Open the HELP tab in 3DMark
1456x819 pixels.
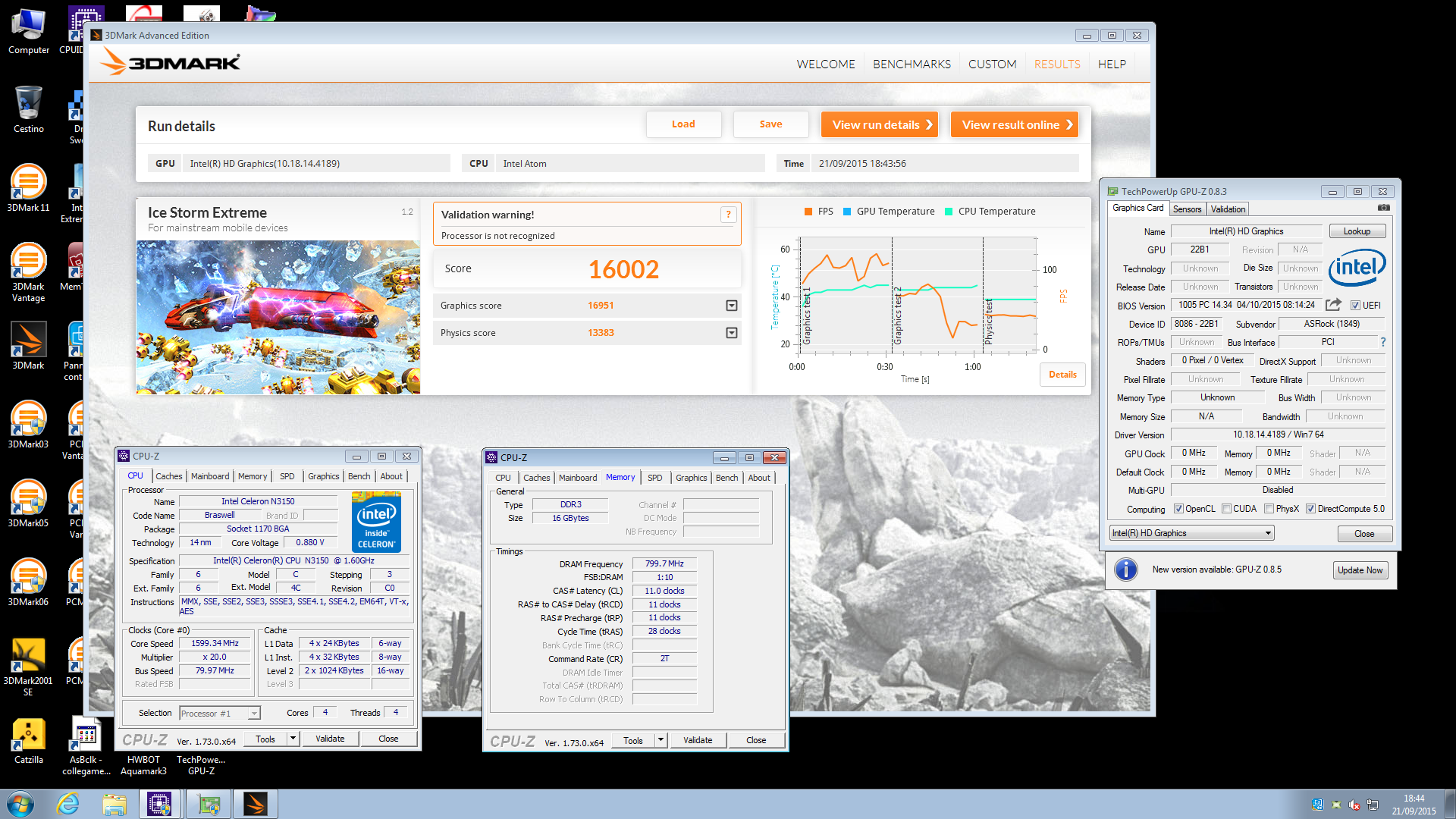tap(1112, 64)
